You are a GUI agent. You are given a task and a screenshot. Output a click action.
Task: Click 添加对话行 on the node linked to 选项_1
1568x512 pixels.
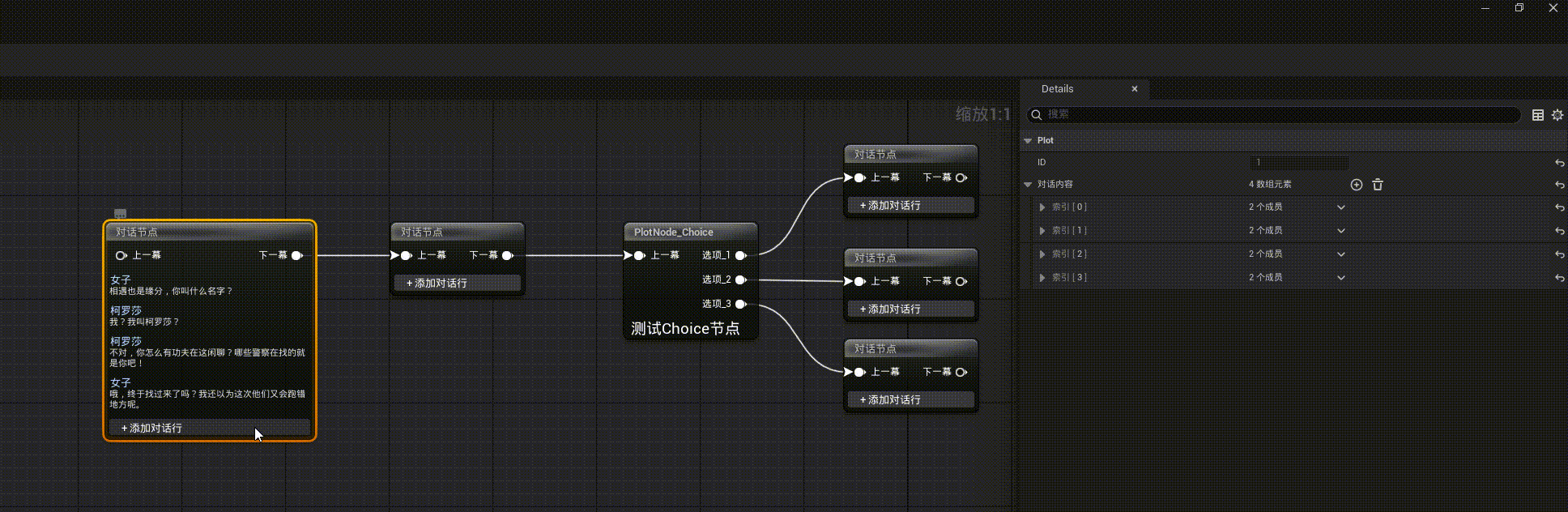(911, 205)
